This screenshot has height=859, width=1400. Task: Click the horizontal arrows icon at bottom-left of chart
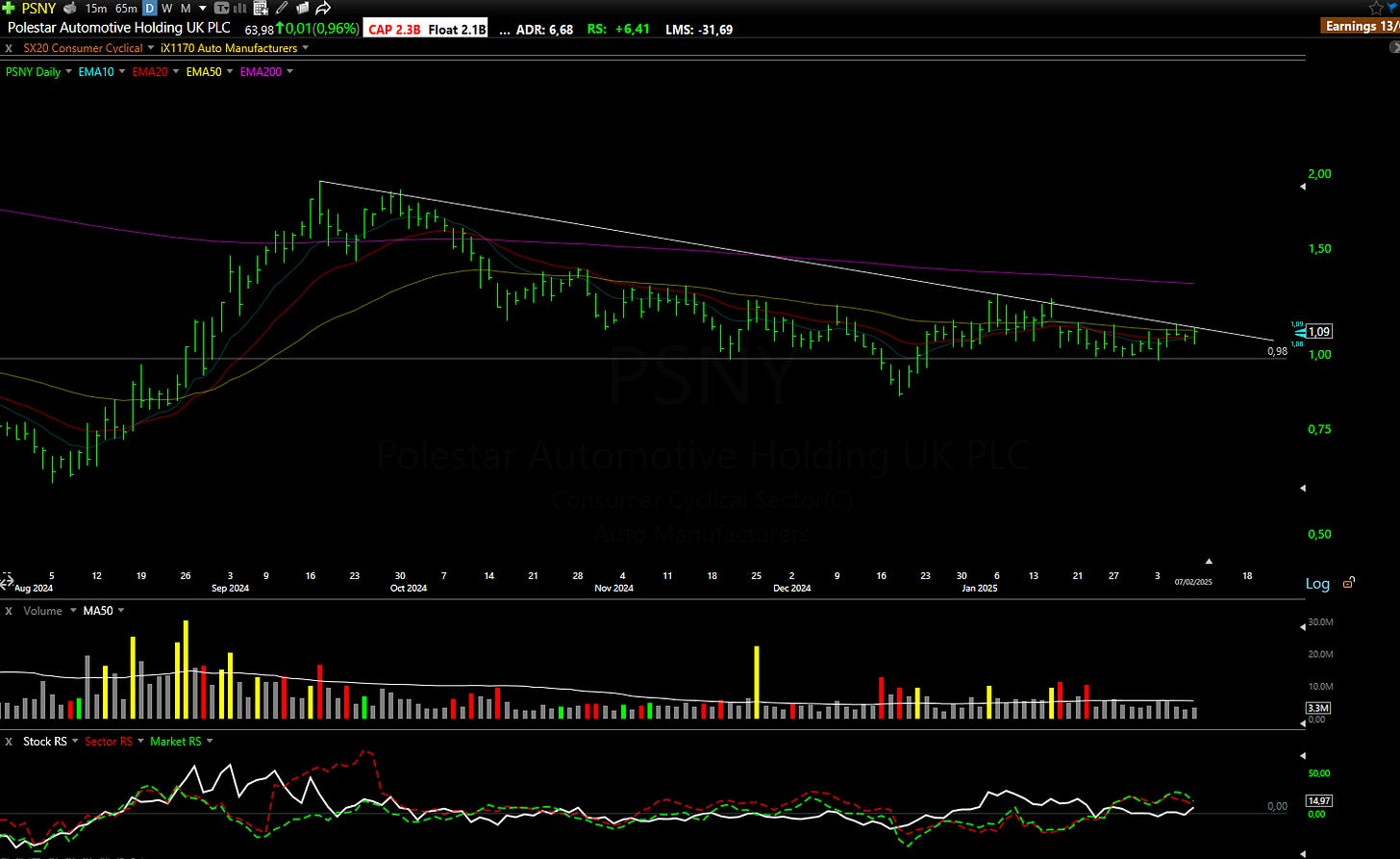pyautogui.click(x=7, y=582)
